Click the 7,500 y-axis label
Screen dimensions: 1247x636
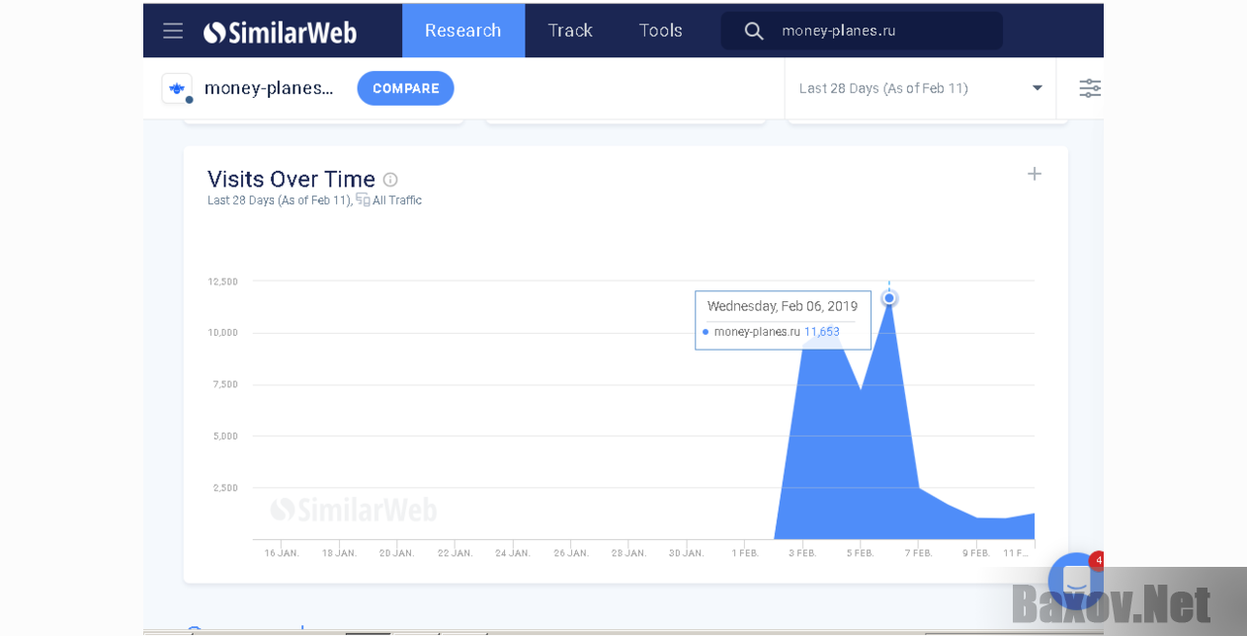[225, 385]
